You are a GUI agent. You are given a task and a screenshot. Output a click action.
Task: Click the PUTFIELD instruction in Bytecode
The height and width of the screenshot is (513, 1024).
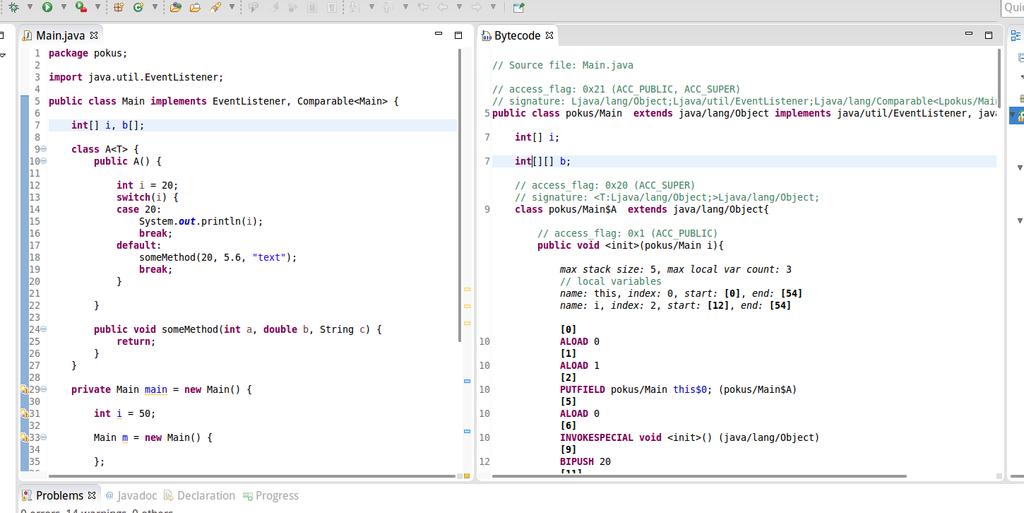(x=678, y=390)
